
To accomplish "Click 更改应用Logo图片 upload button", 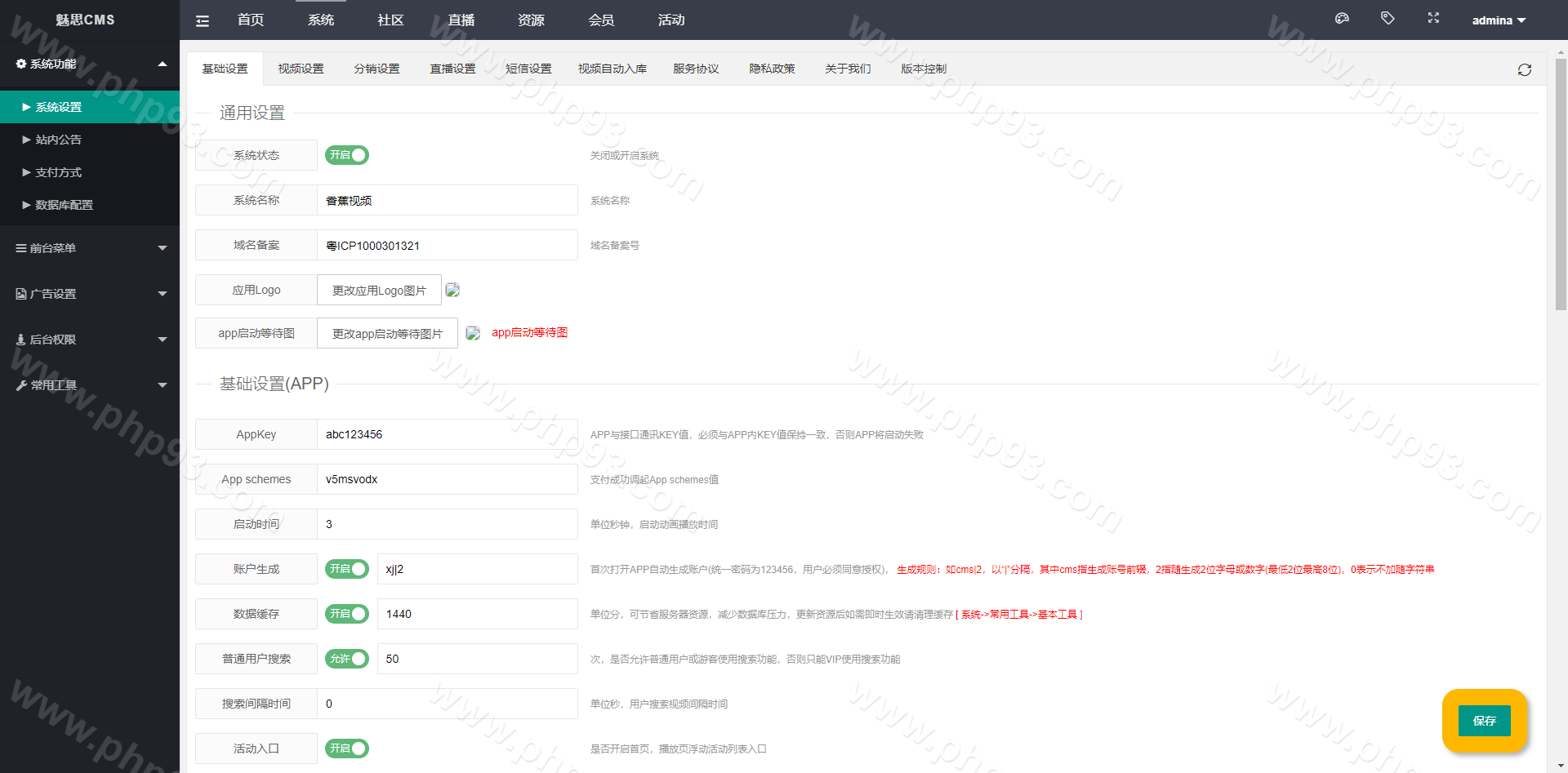I will point(379,291).
